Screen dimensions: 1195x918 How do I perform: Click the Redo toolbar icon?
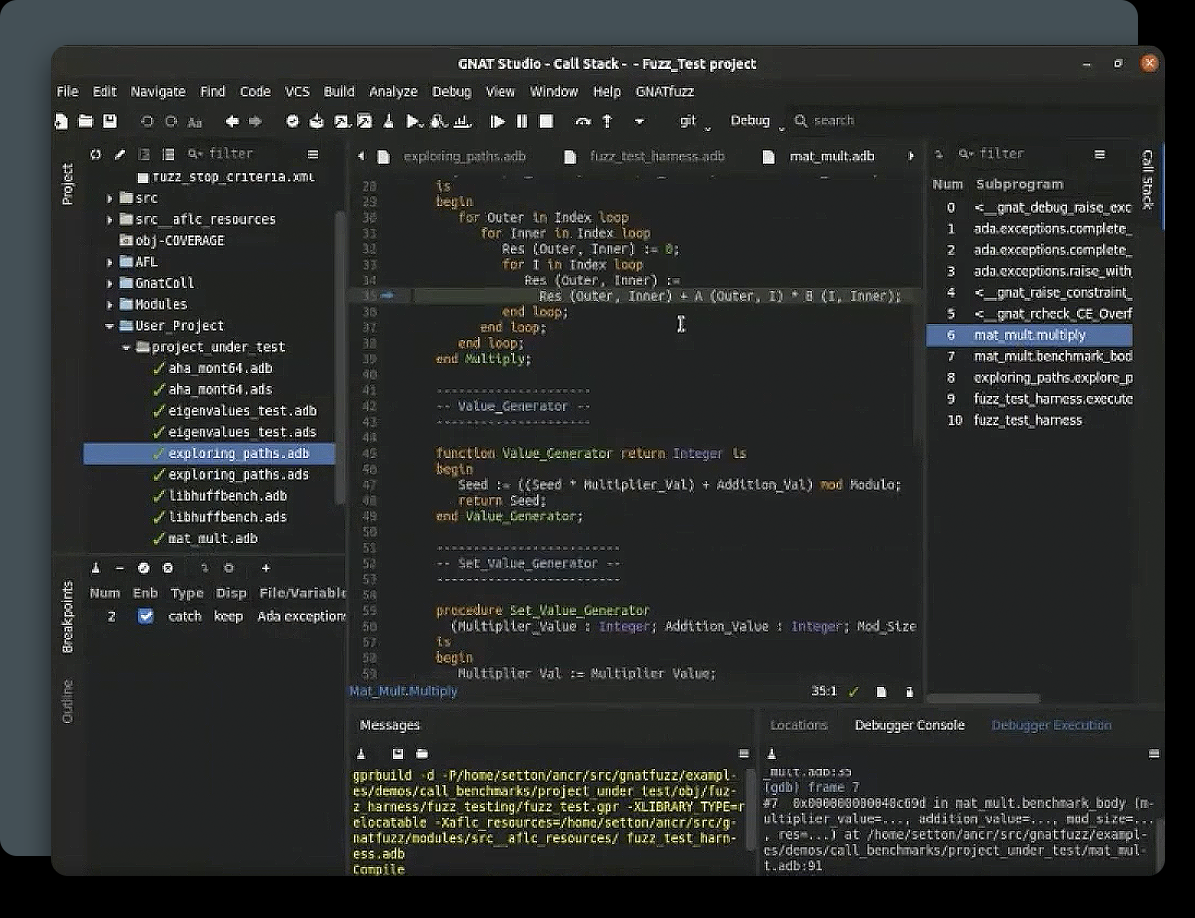pos(171,122)
